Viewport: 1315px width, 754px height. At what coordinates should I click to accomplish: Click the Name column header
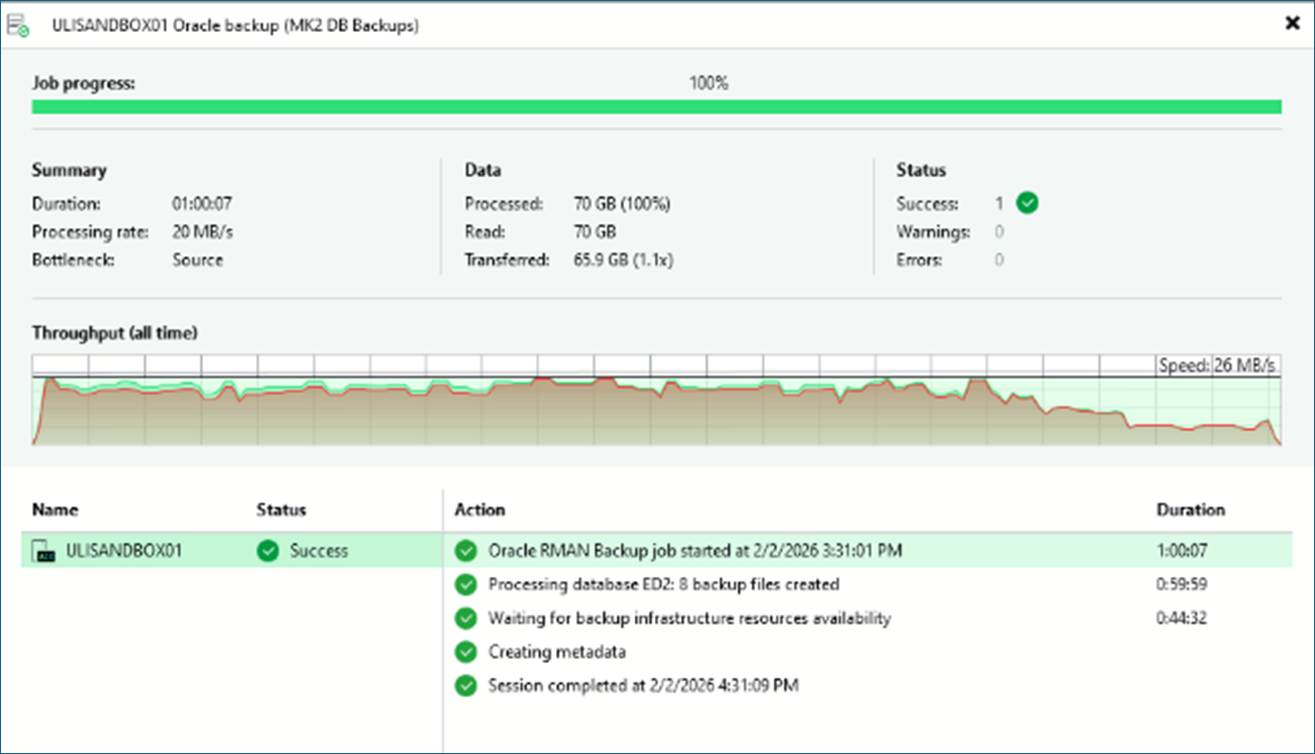[x=55, y=510]
